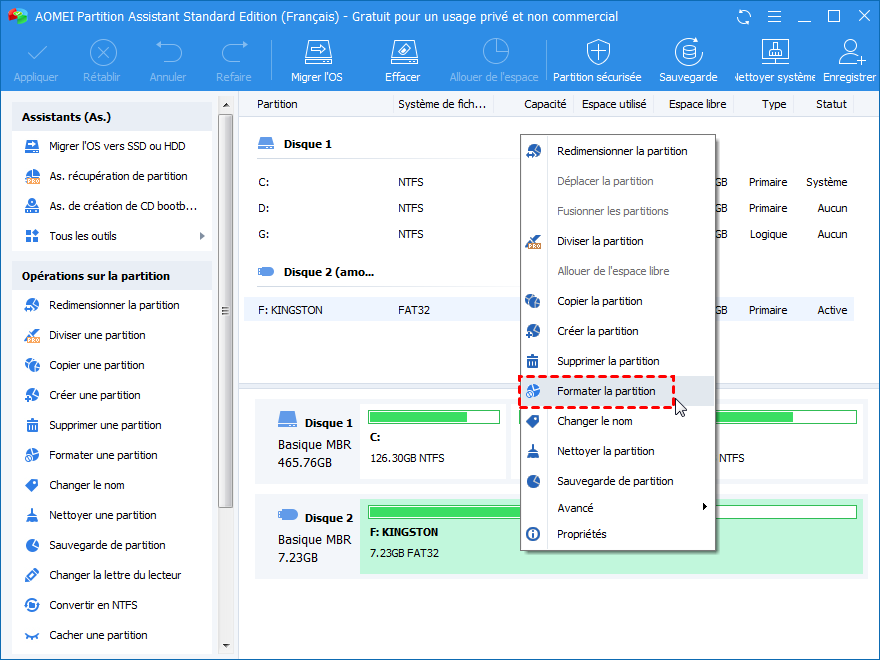Image resolution: width=880 pixels, height=660 pixels.
Task: Click the Système de fich... column header
Action: 443,104
